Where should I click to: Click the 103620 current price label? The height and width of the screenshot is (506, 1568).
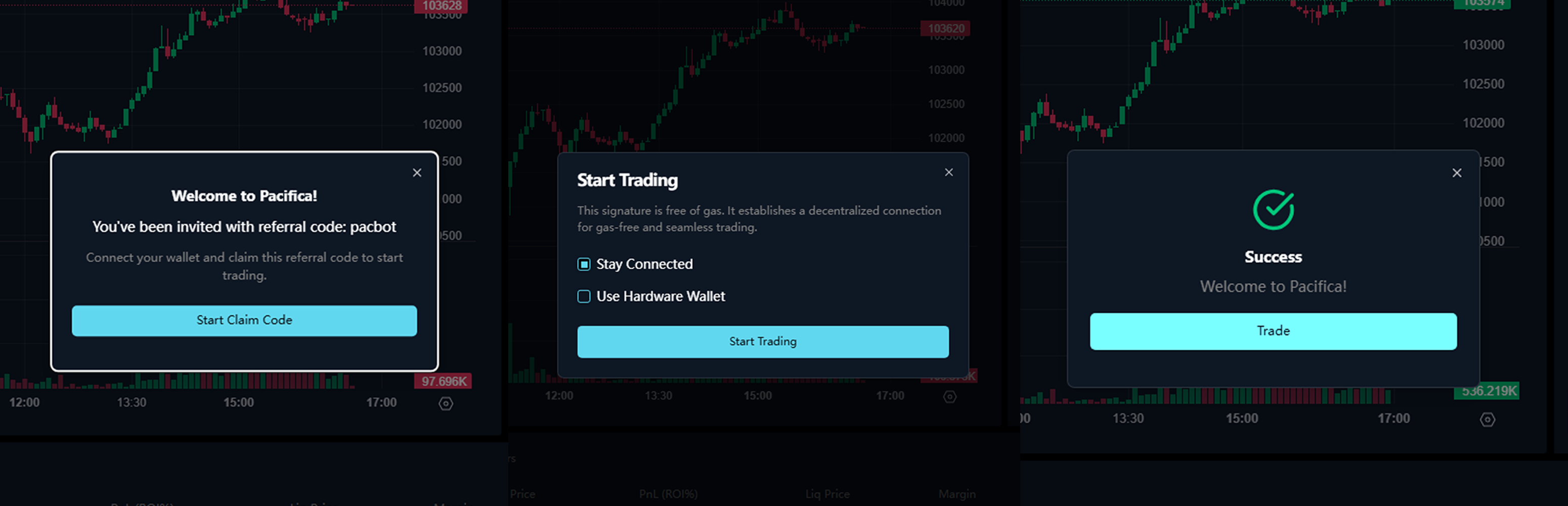945,29
